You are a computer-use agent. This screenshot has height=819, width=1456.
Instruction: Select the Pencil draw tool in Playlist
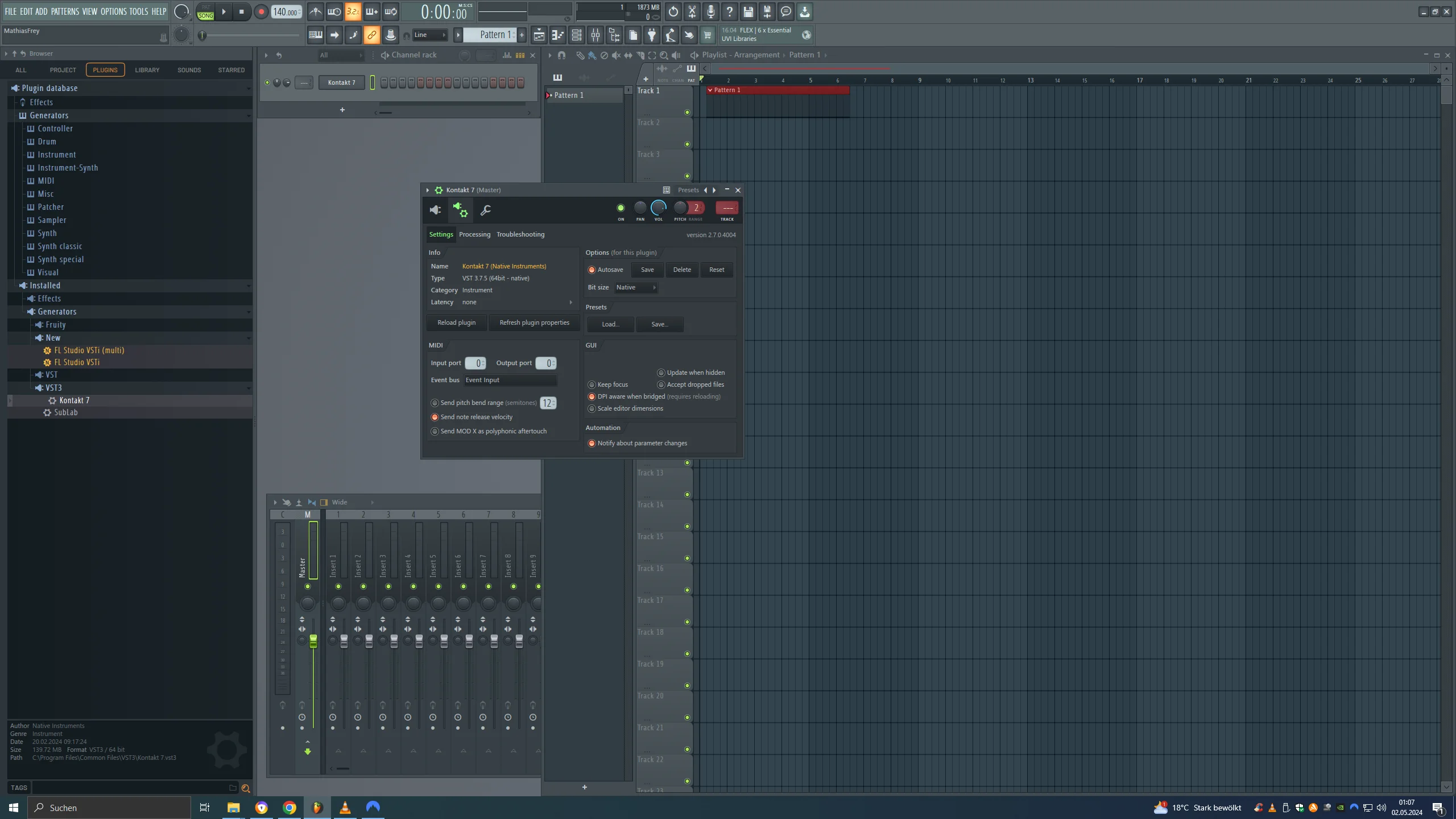pyautogui.click(x=580, y=55)
